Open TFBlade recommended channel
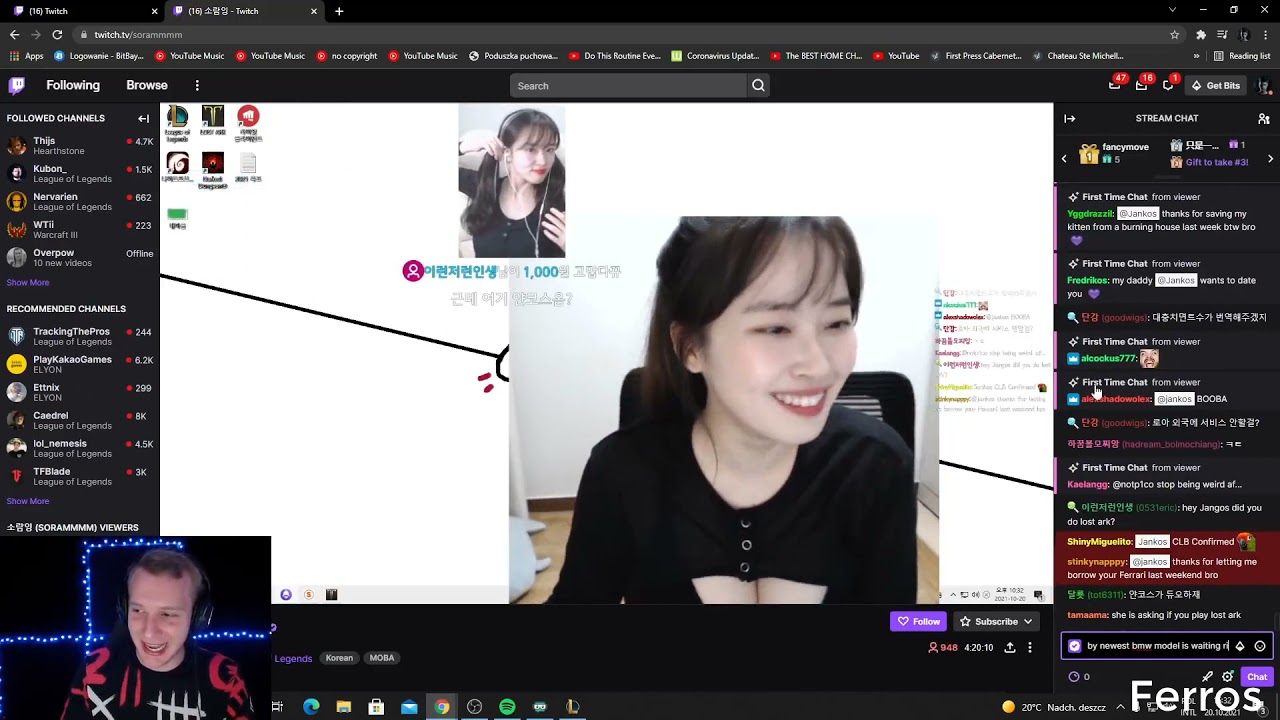 [80, 476]
